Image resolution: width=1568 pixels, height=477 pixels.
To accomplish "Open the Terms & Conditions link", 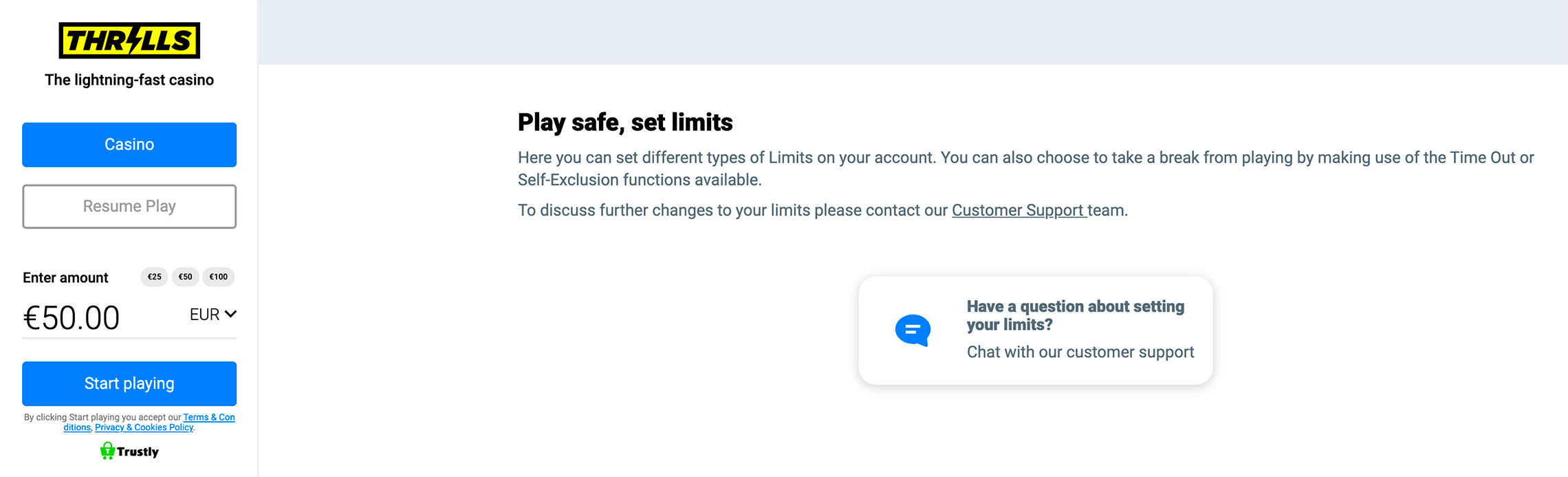I will pyautogui.click(x=208, y=417).
